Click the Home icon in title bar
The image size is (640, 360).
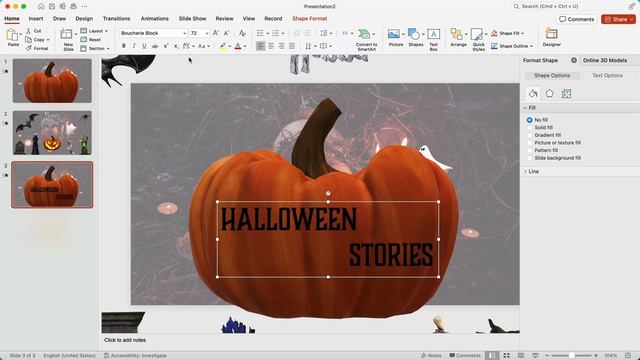pos(41,7)
